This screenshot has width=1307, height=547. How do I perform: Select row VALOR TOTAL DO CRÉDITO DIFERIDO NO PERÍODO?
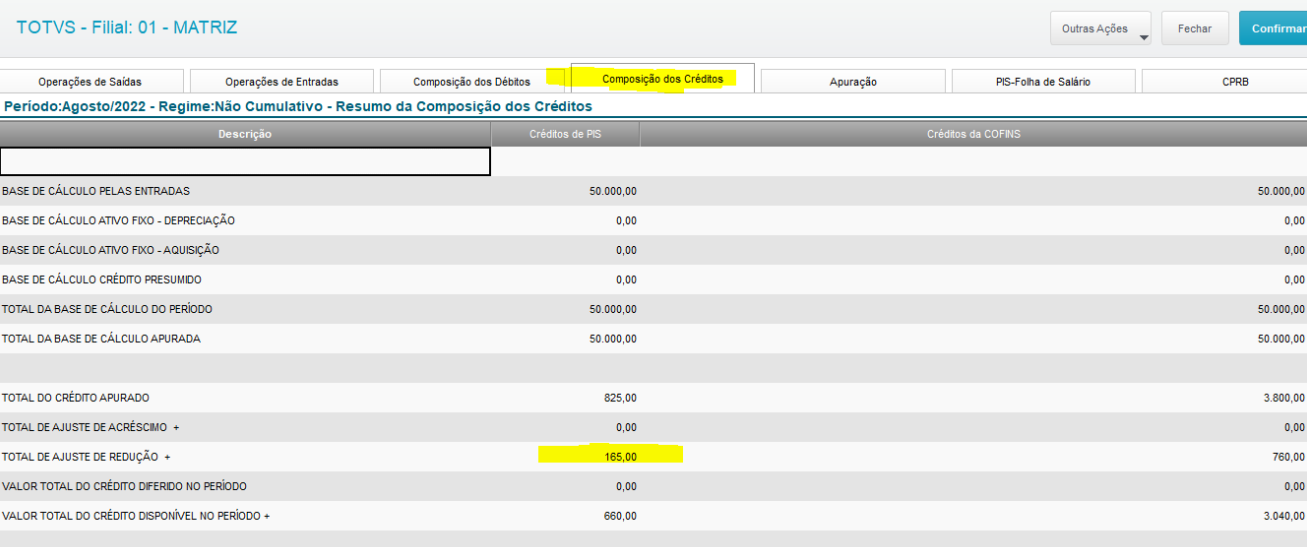point(653,486)
